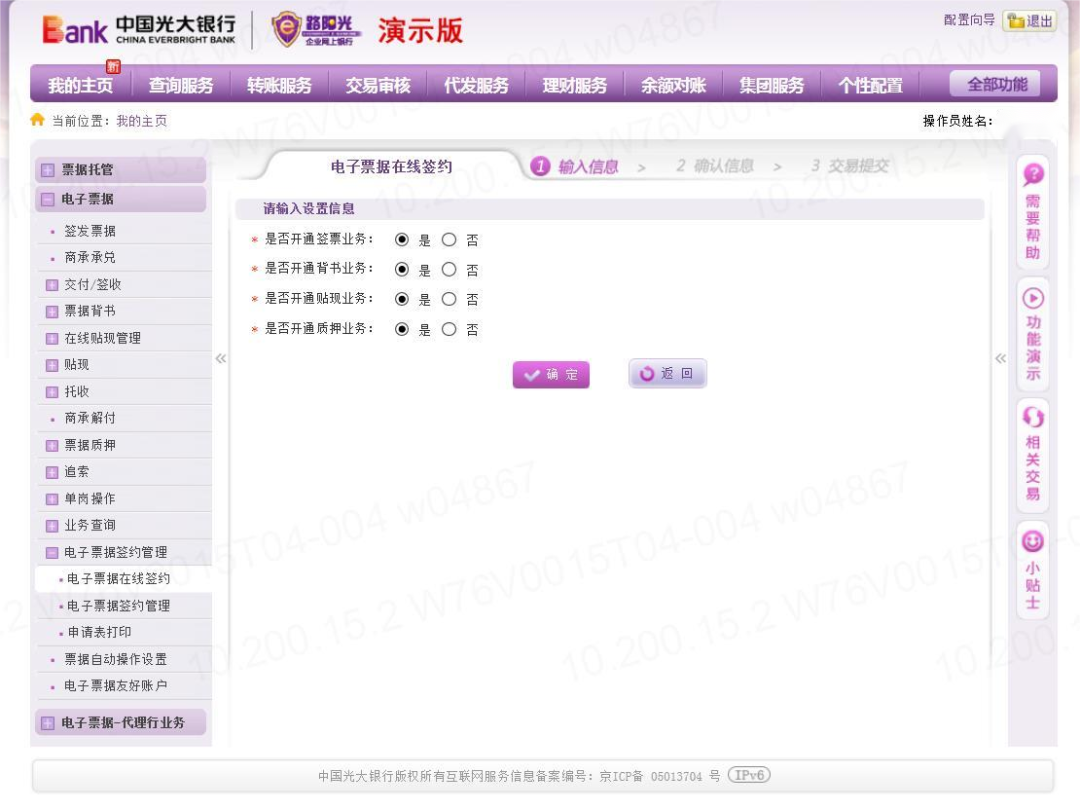Open 电子票据友好账户 sidebar item
Viewport: 1080px width, 810px height.
pyautogui.click(x=115, y=686)
